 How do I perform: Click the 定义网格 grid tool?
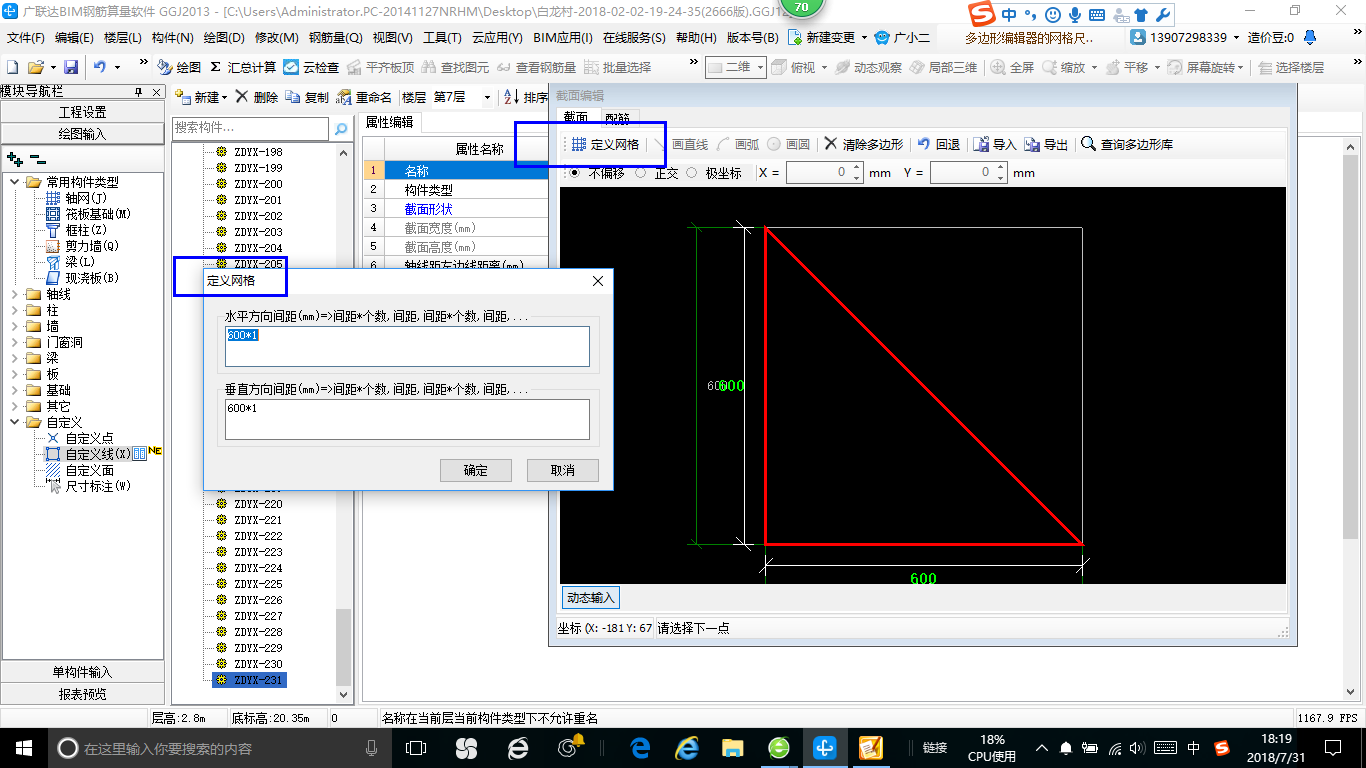[x=606, y=144]
